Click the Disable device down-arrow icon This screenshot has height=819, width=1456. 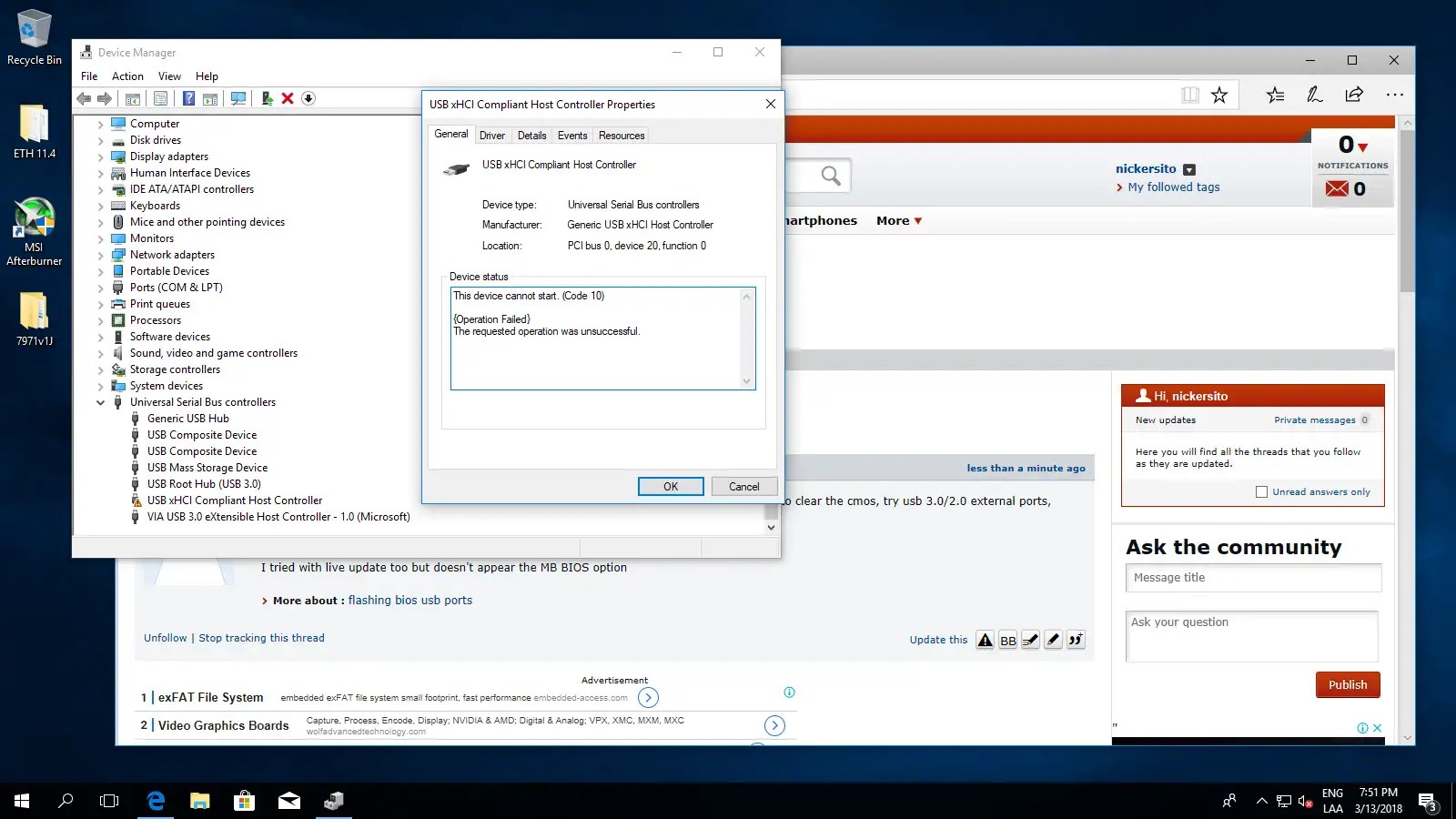[308, 98]
